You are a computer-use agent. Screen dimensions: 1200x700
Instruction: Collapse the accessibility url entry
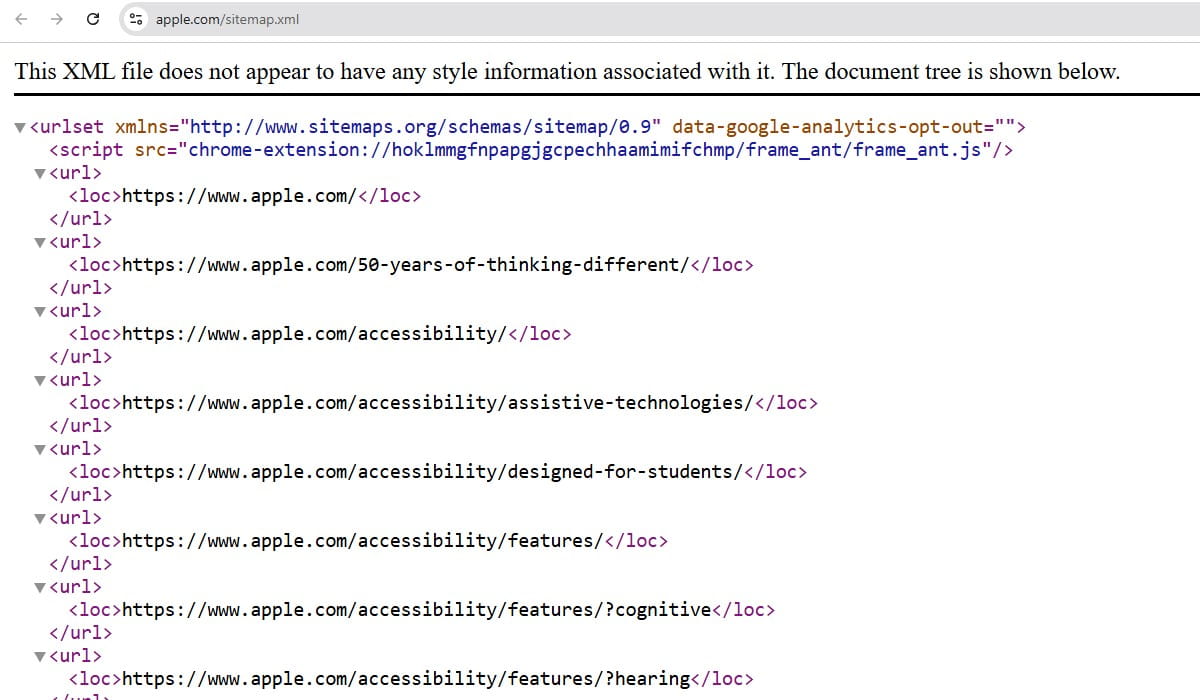point(38,310)
